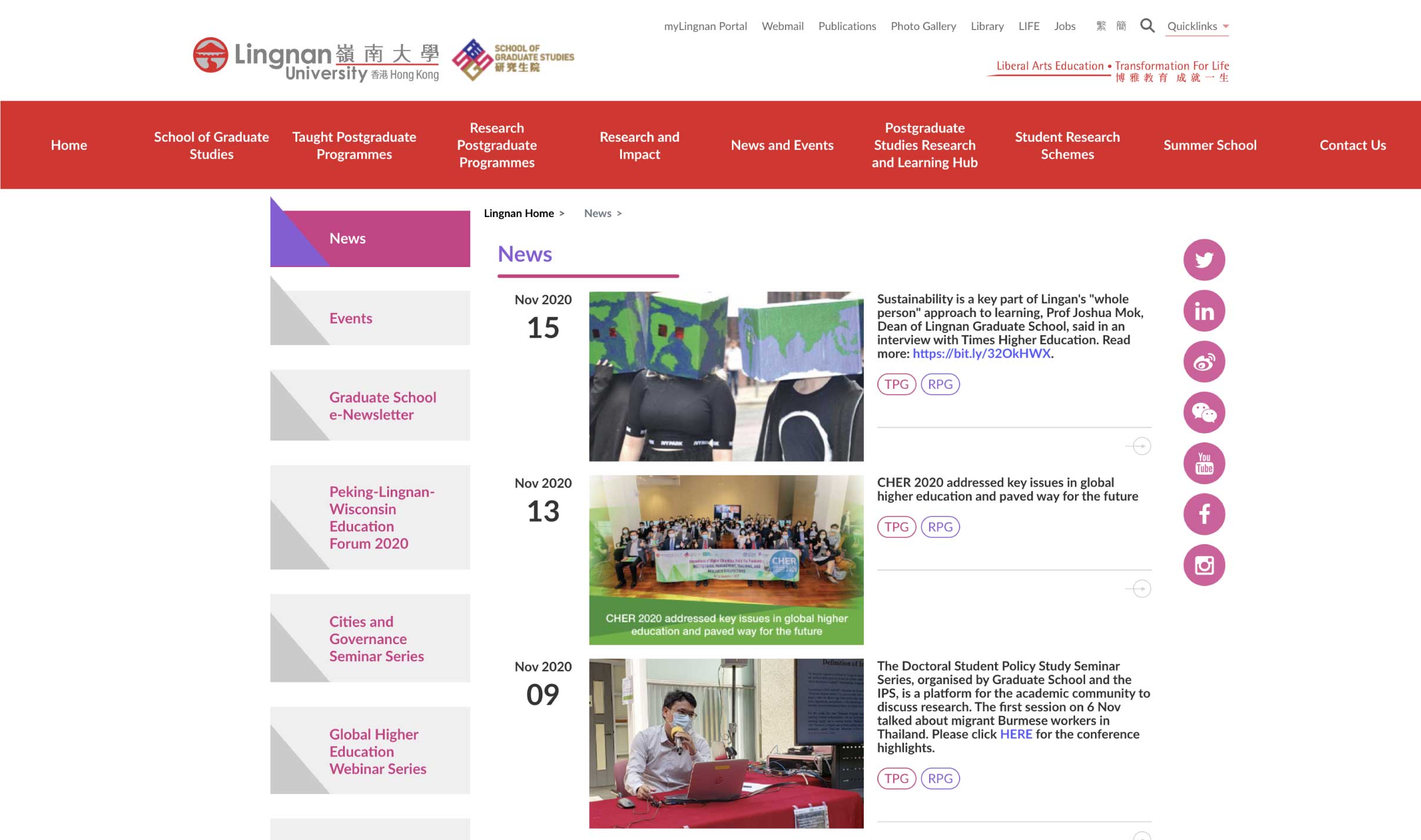Expand the Quicklinks dropdown
This screenshot has height=840, width=1421.
[x=1197, y=26]
